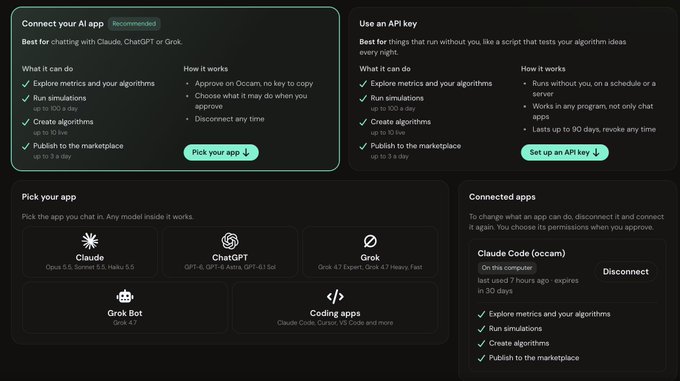Click 'Explore metrics and your algorithms' in Connect your AI app card

point(94,83)
